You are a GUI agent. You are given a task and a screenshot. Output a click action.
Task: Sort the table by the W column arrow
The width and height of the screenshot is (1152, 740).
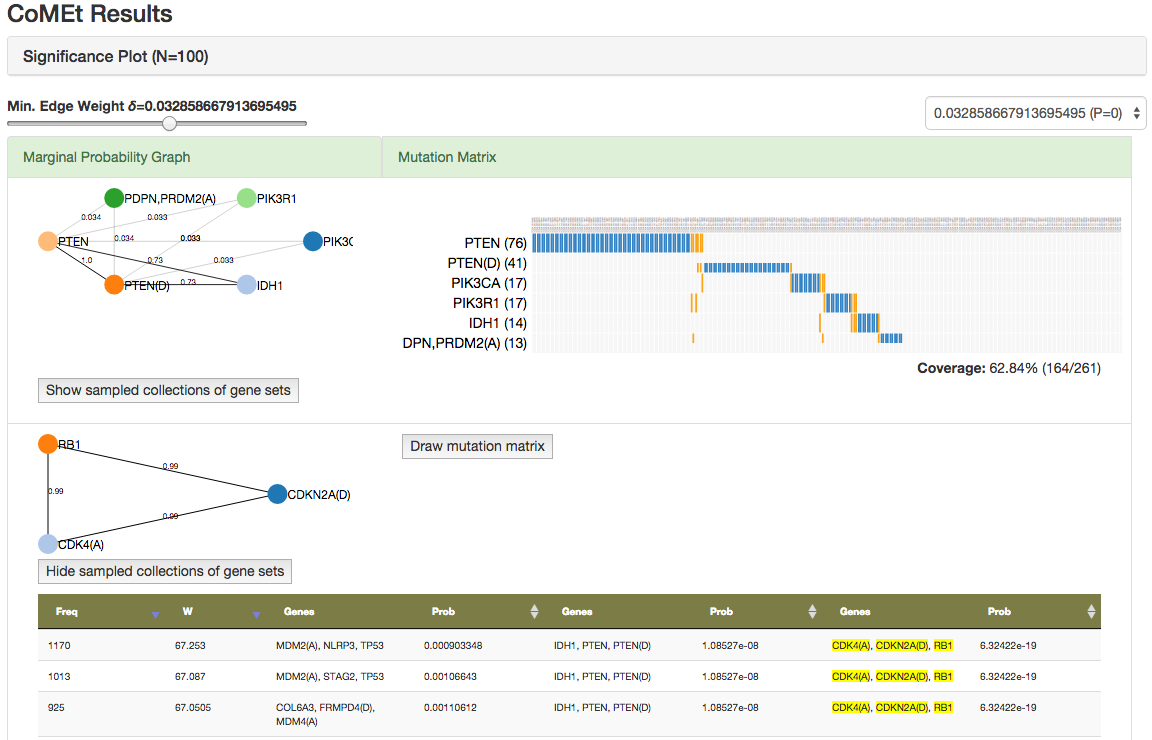tap(256, 614)
